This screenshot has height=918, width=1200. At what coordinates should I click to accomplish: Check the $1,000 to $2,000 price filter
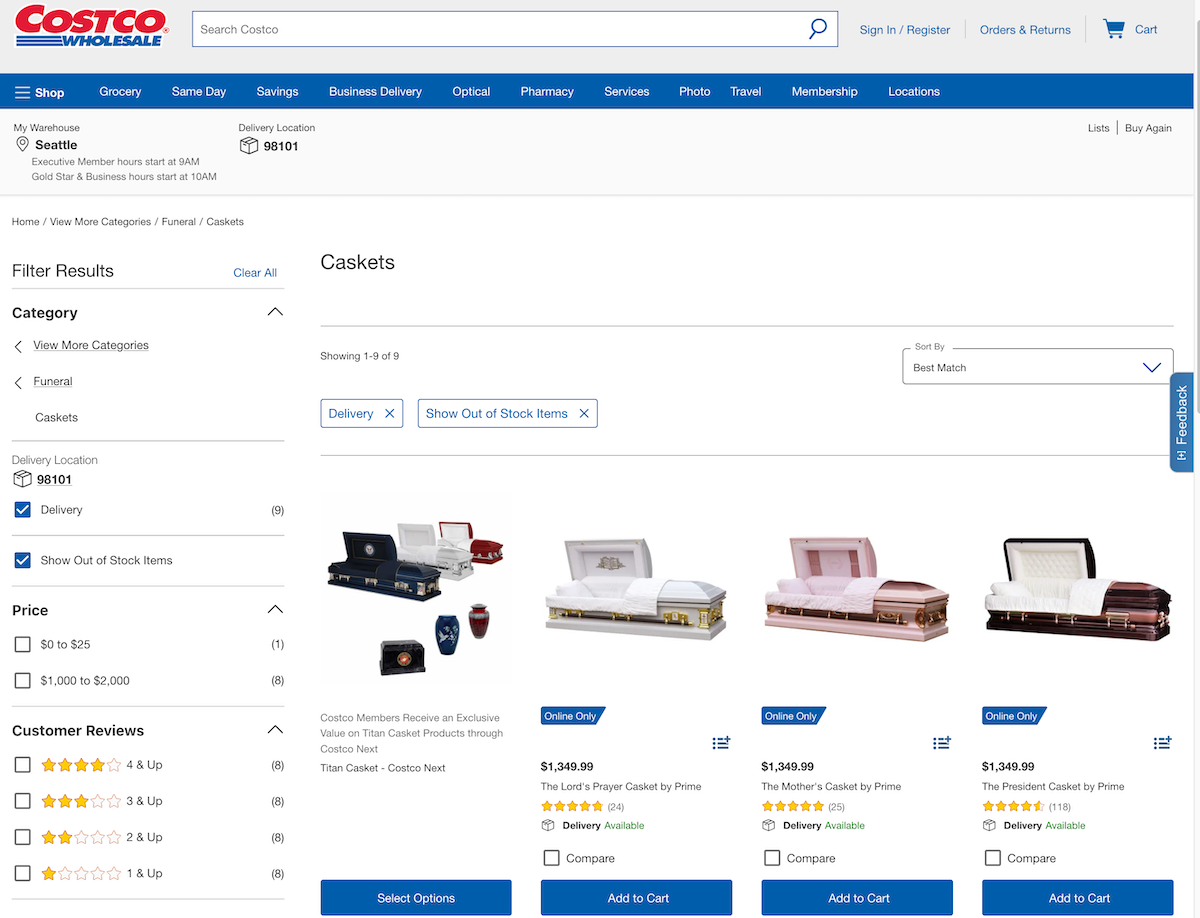click(23, 681)
